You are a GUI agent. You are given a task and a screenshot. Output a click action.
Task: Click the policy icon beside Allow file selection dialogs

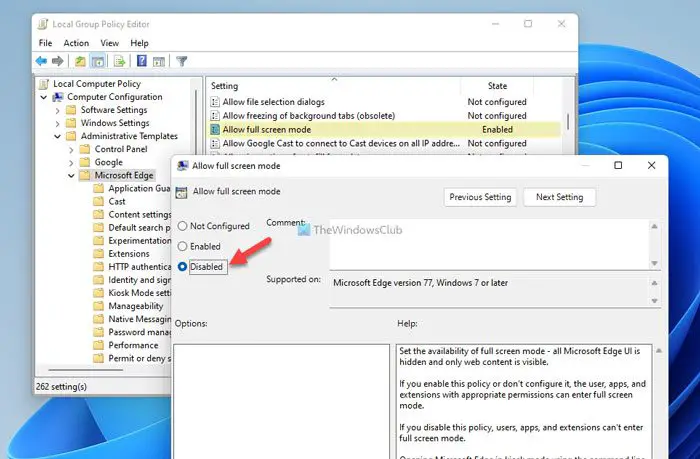[215, 102]
